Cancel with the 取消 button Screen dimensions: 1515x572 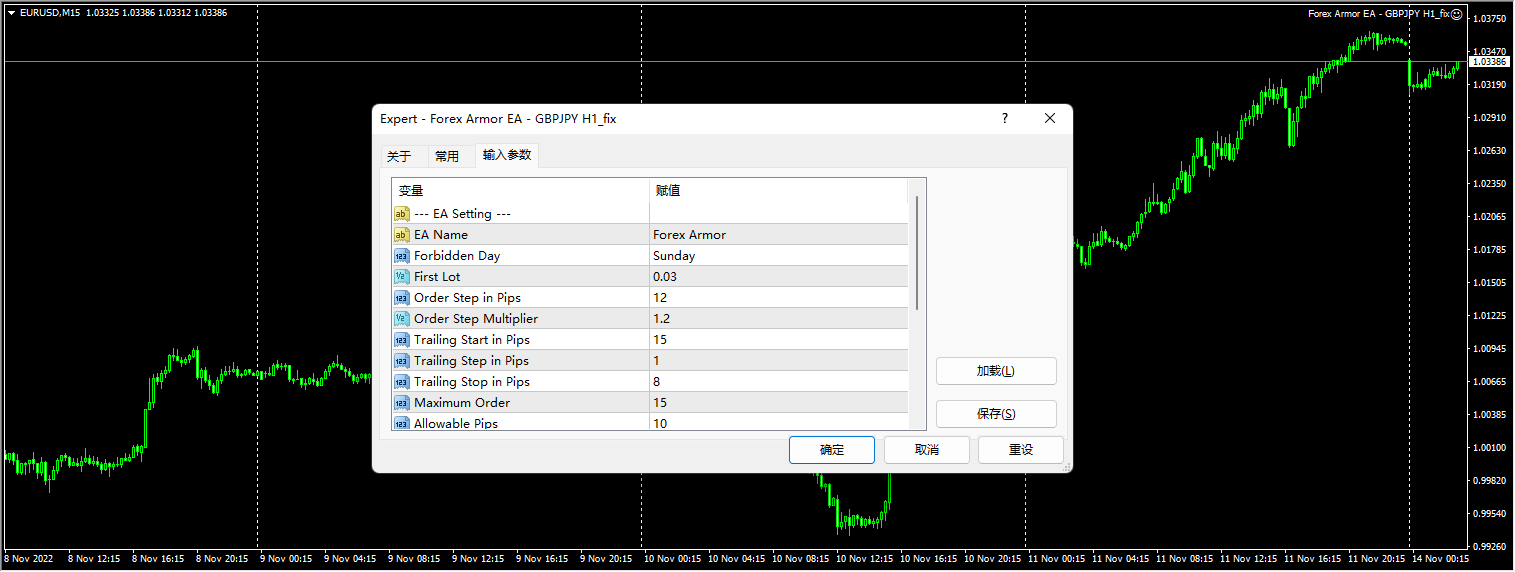927,450
